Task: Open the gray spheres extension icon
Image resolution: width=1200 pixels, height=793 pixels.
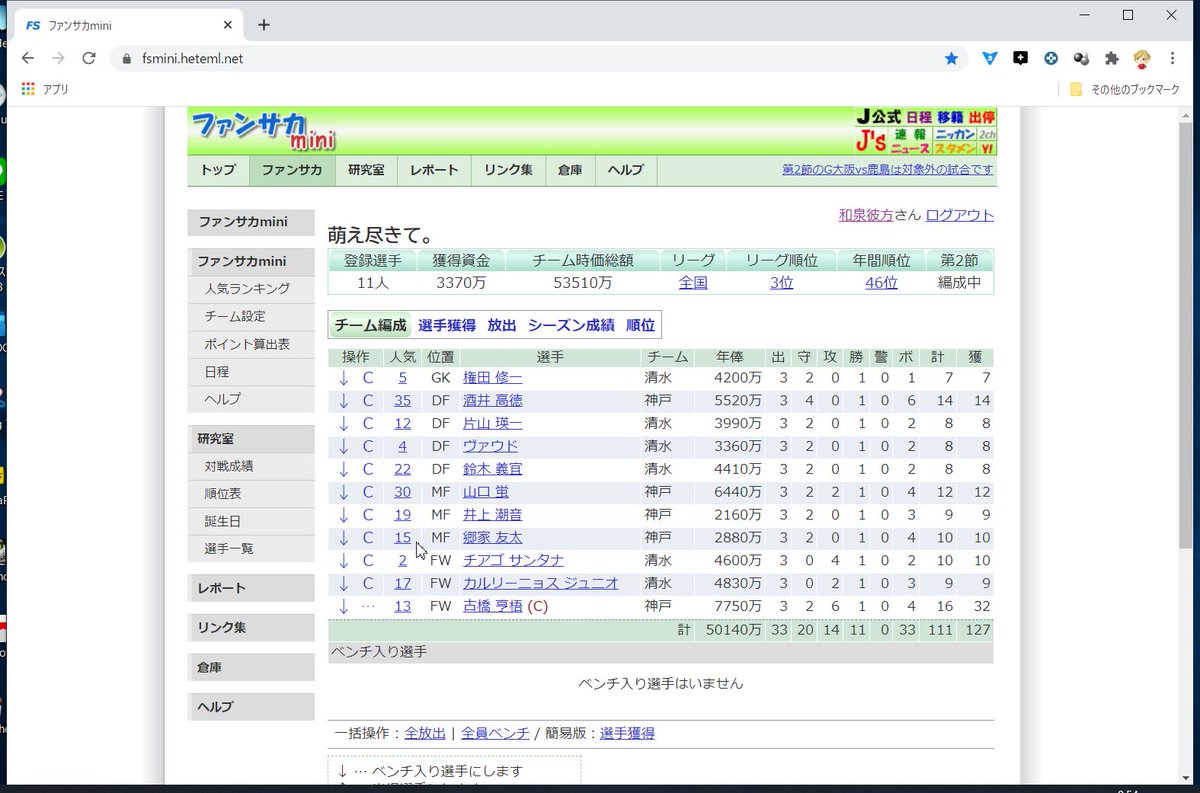Action: click(x=1081, y=58)
